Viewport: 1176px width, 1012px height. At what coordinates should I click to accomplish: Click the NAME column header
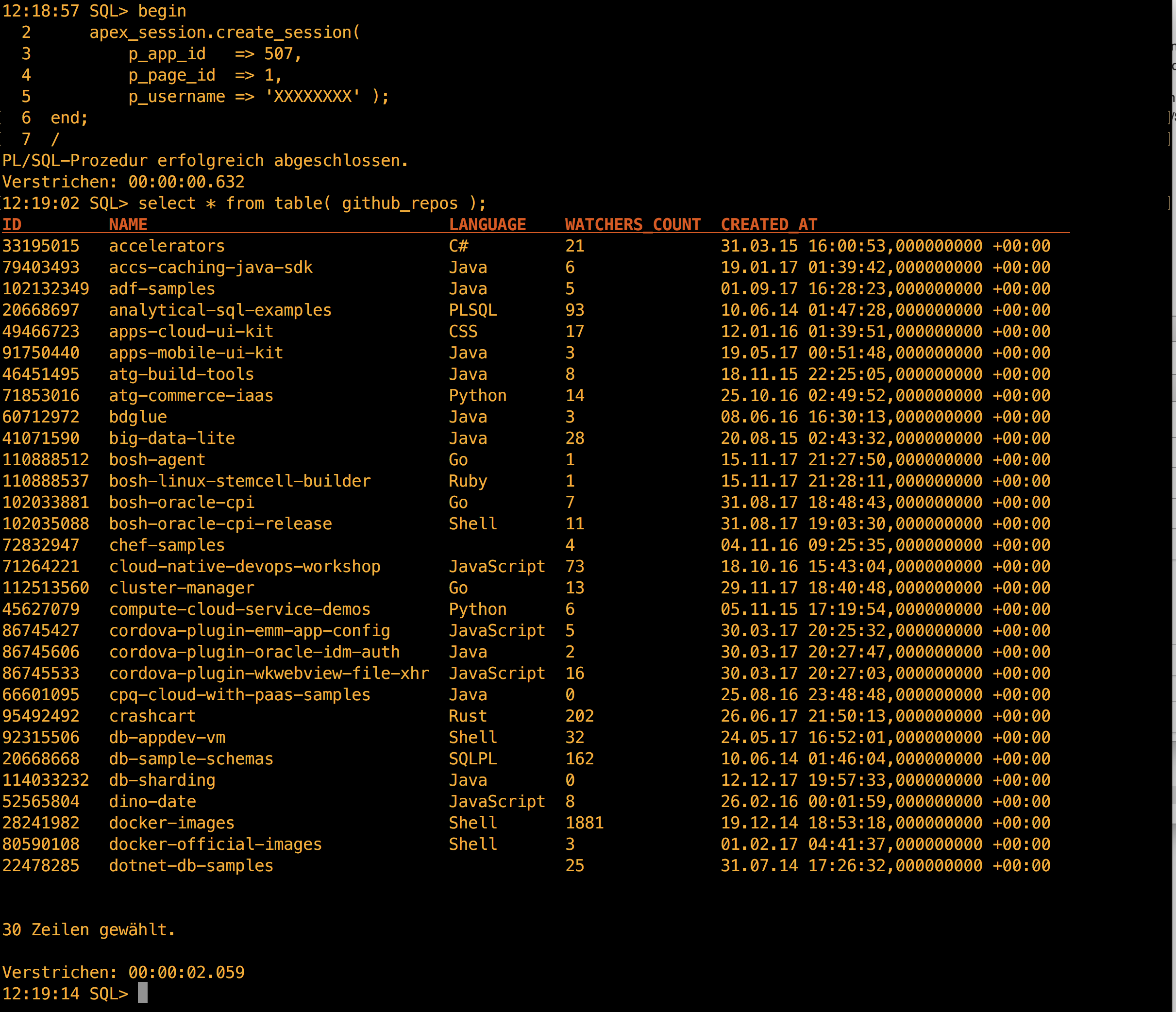(128, 225)
